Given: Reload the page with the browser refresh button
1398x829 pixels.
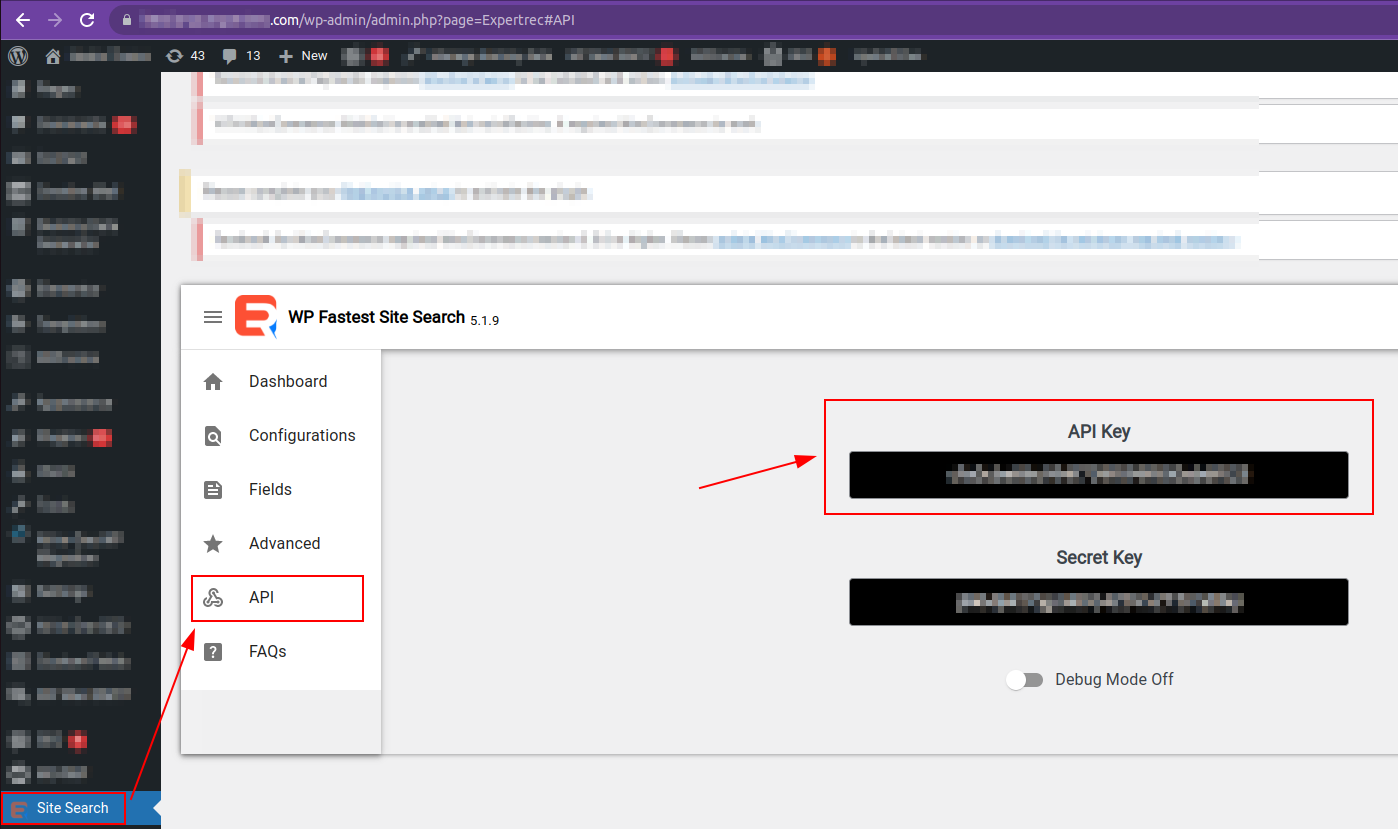Looking at the screenshot, I should point(88,19).
